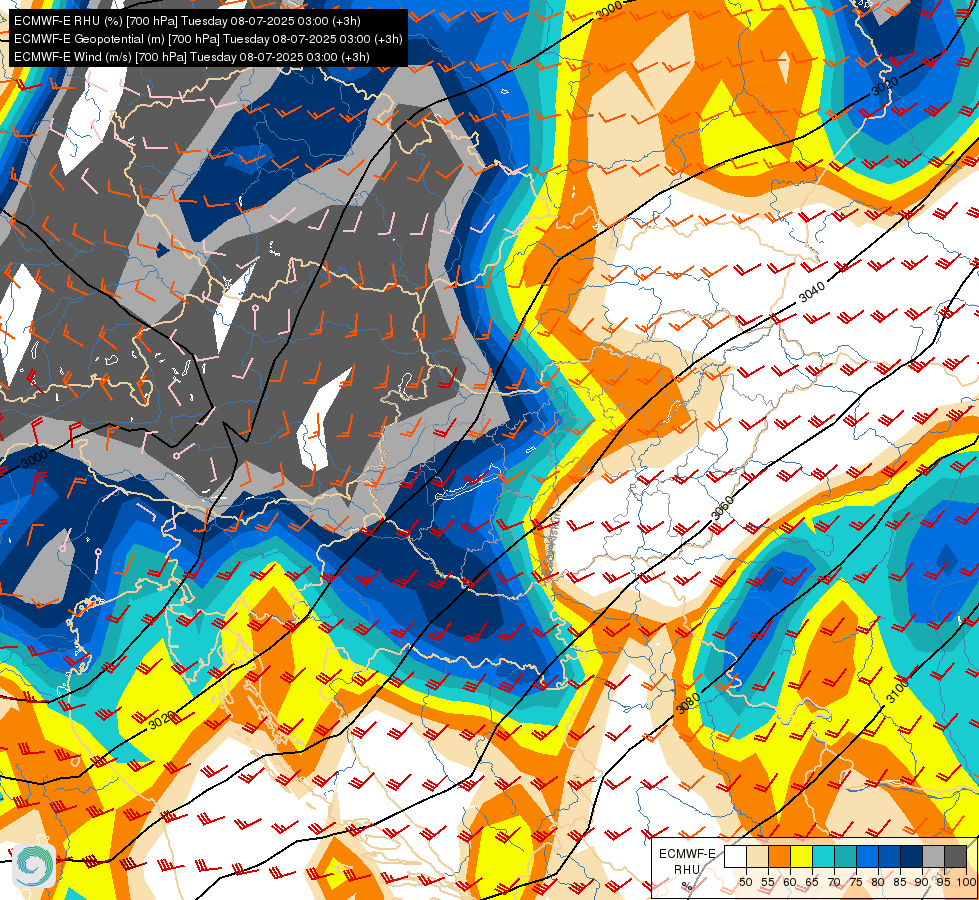Click the legend value 55
979x900 pixels.
(768, 882)
